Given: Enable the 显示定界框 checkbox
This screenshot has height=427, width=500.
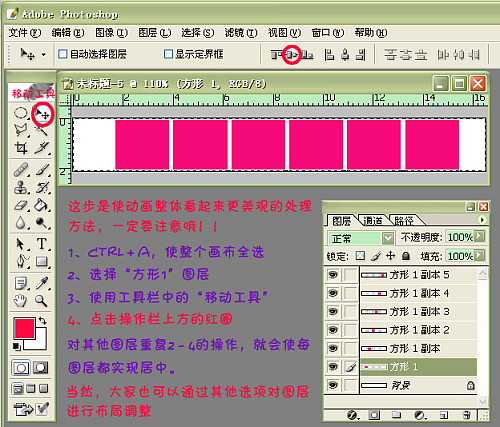Looking at the screenshot, I should (168, 54).
